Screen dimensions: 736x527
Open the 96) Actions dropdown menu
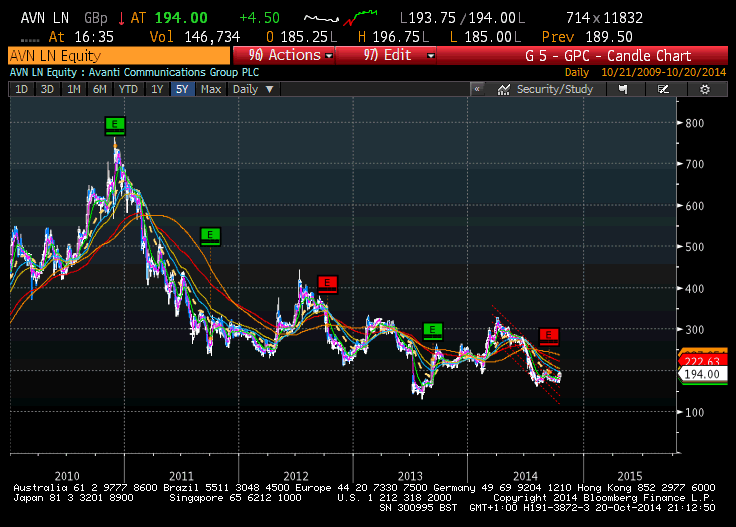pos(284,55)
